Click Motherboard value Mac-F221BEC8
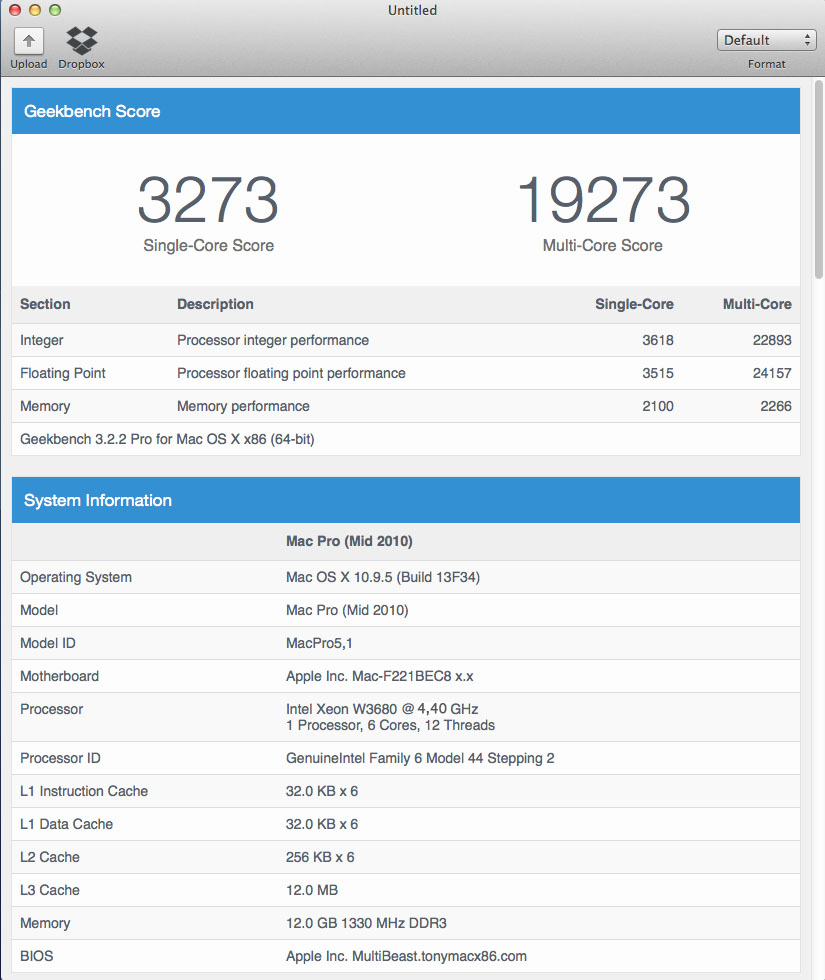The height and width of the screenshot is (980, 825). click(379, 676)
